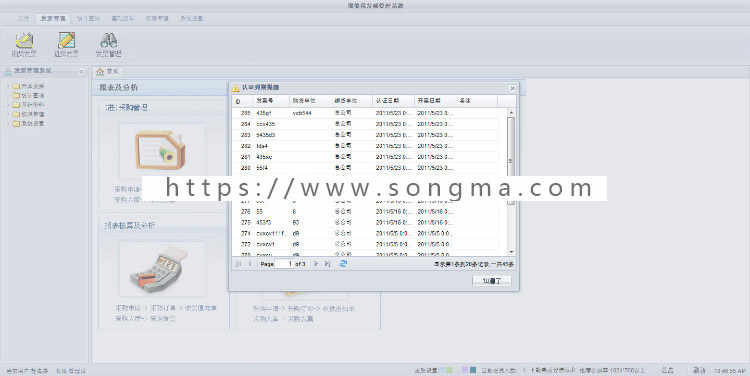Click the teal square in status bar
The image size is (750, 376).
(x=473, y=370)
